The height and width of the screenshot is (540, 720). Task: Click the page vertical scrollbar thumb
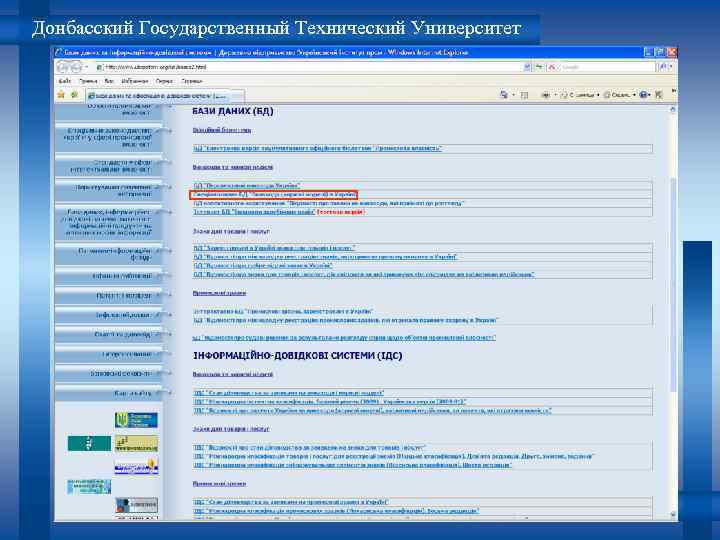coord(673,285)
